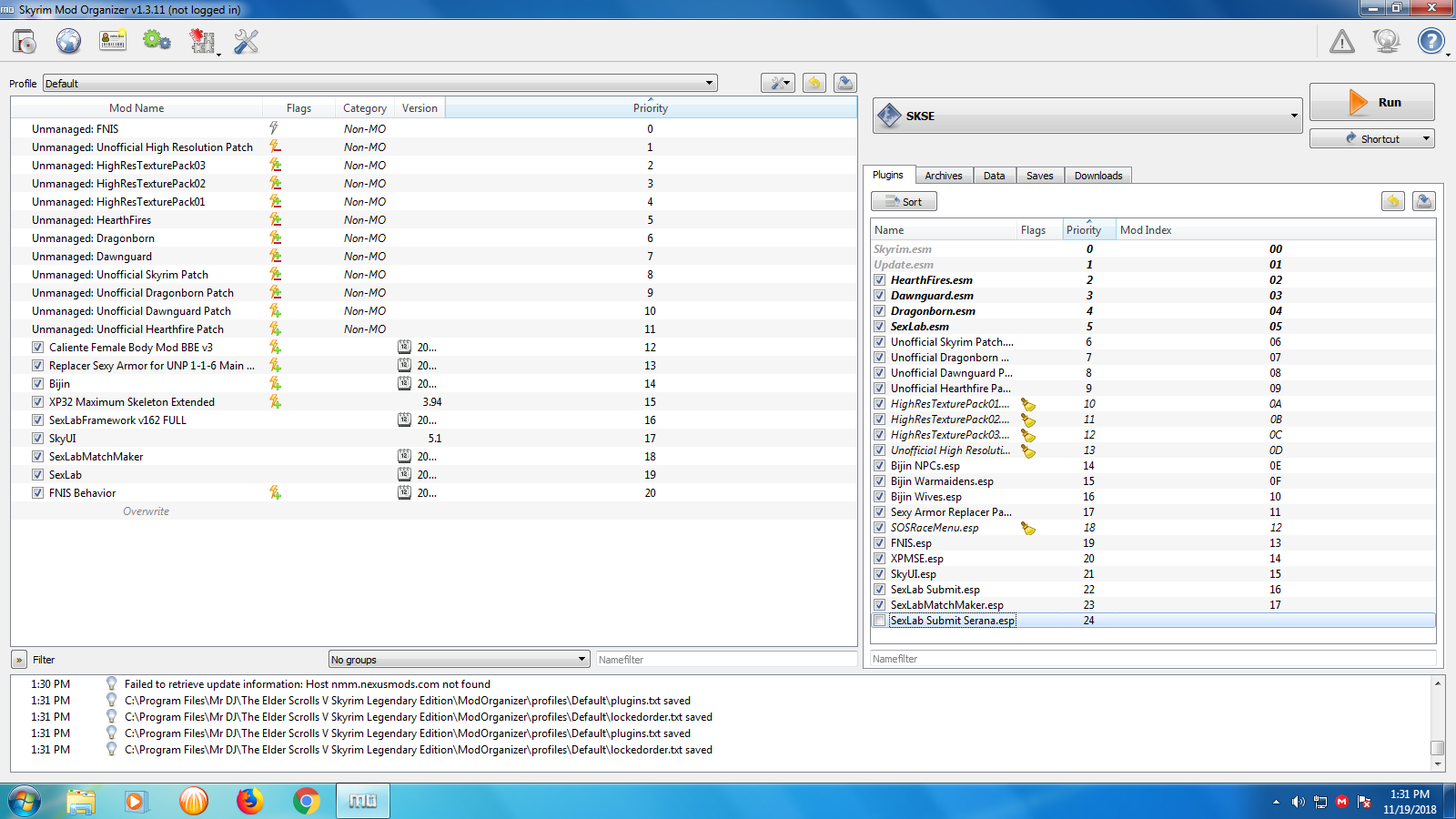Restore mod list backup arrow icon
This screenshot has height=819, width=1456.
(814, 83)
